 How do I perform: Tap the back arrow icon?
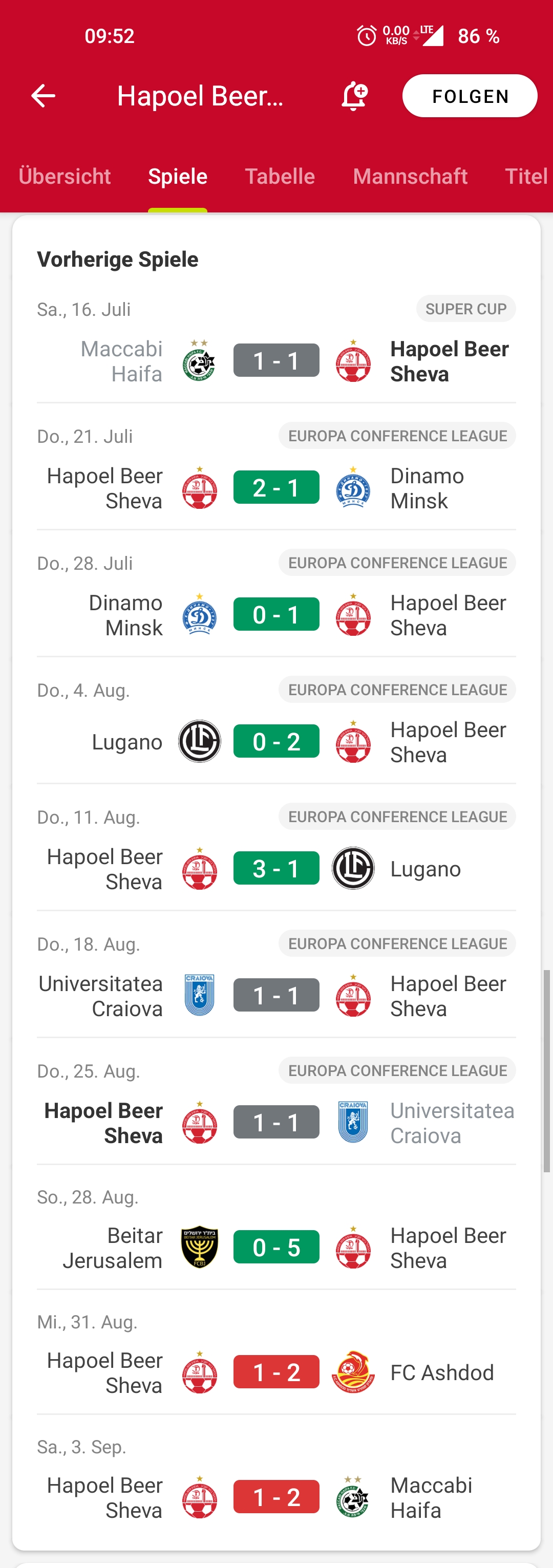pyautogui.click(x=43, y=96)
